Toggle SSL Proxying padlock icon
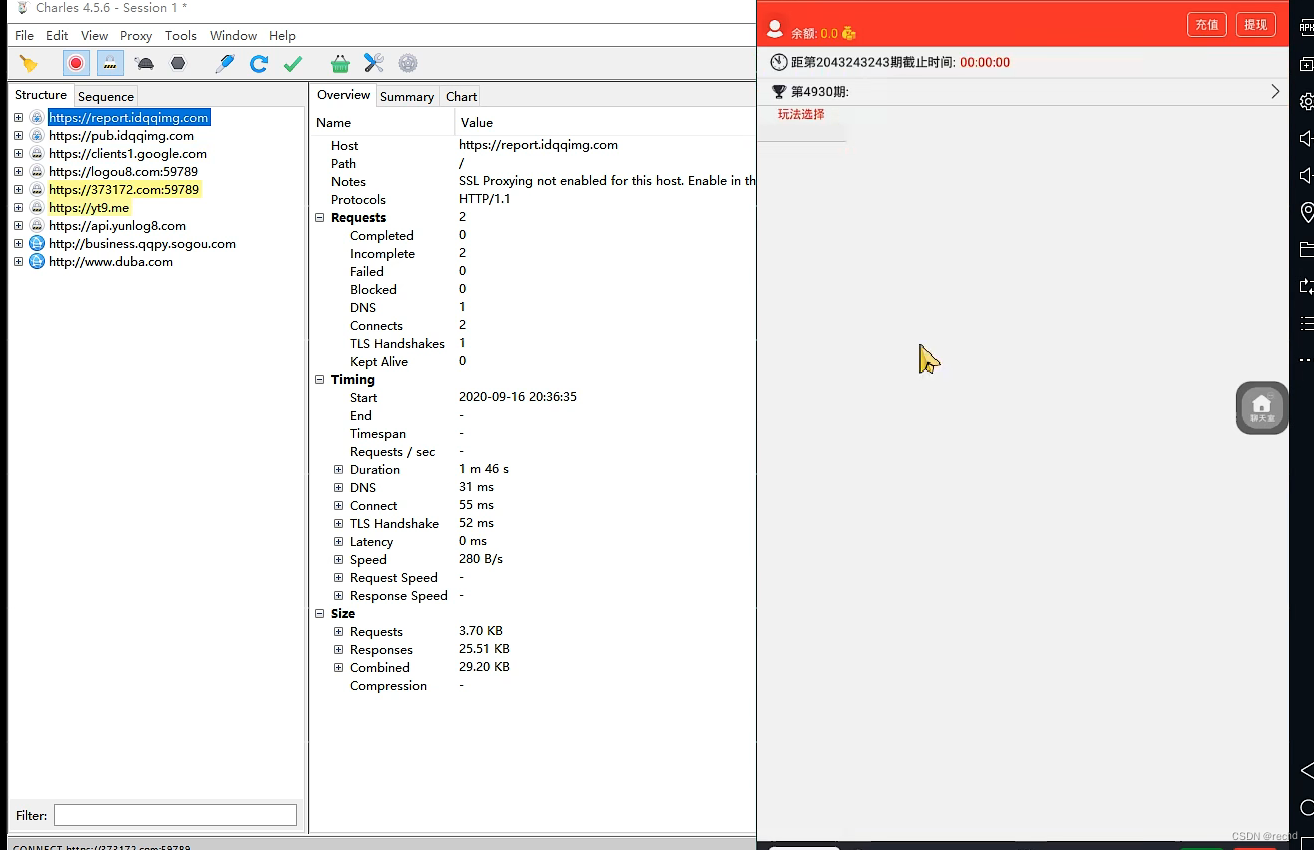 click(x=110, y=63)
